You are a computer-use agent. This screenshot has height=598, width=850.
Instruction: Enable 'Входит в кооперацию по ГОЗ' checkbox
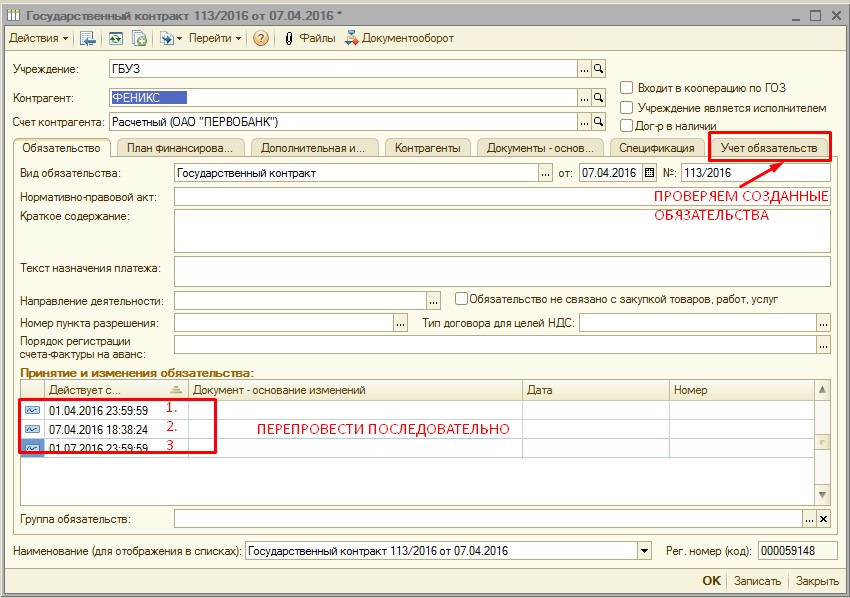(627, 88)
